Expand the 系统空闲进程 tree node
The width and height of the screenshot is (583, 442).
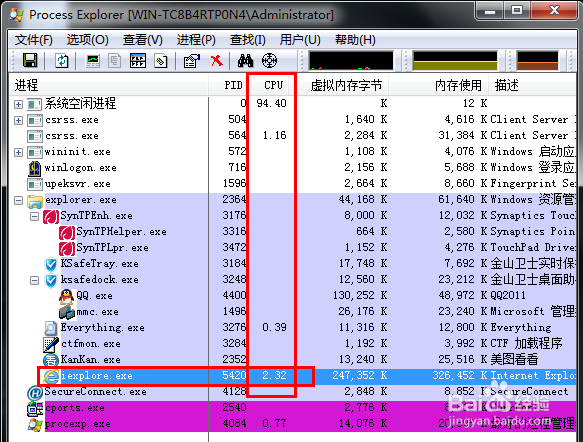point(18,104)
